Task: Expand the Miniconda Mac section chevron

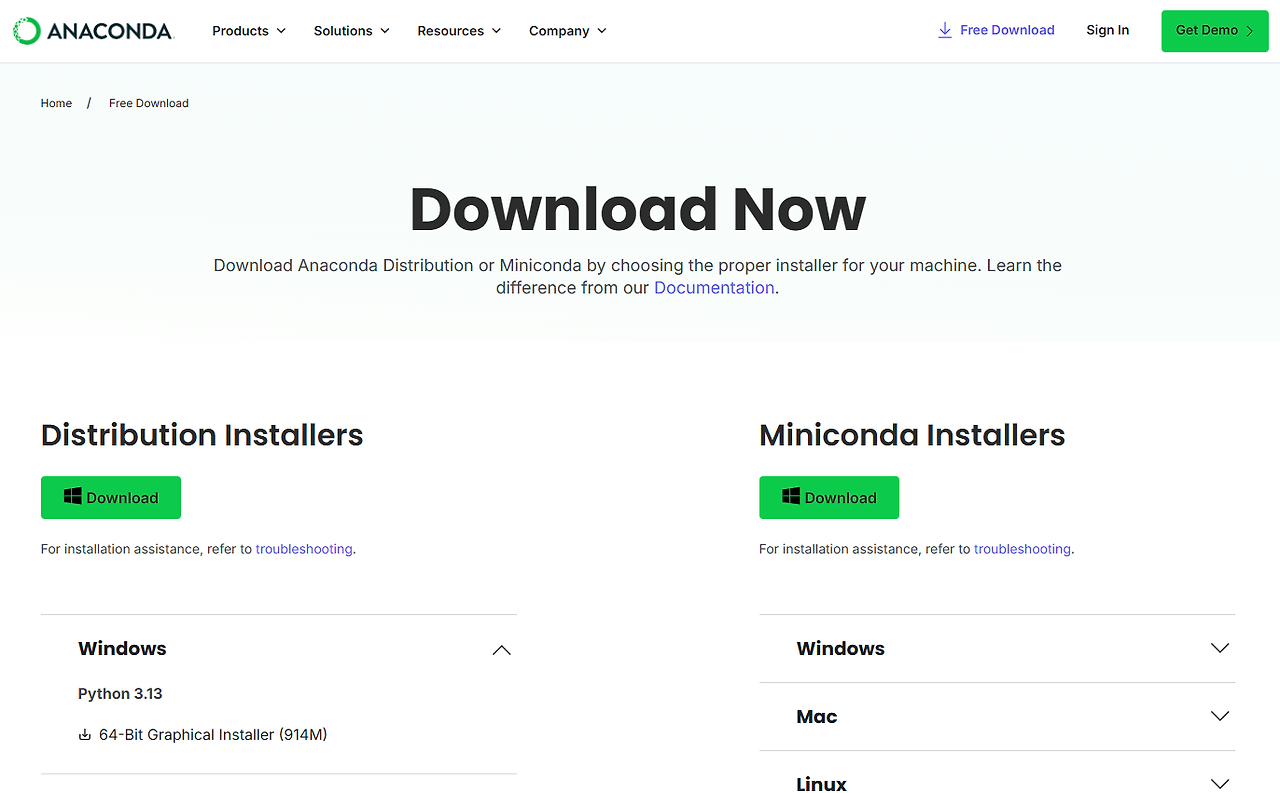Action: pyautogui.click(x=1220, y=716)
